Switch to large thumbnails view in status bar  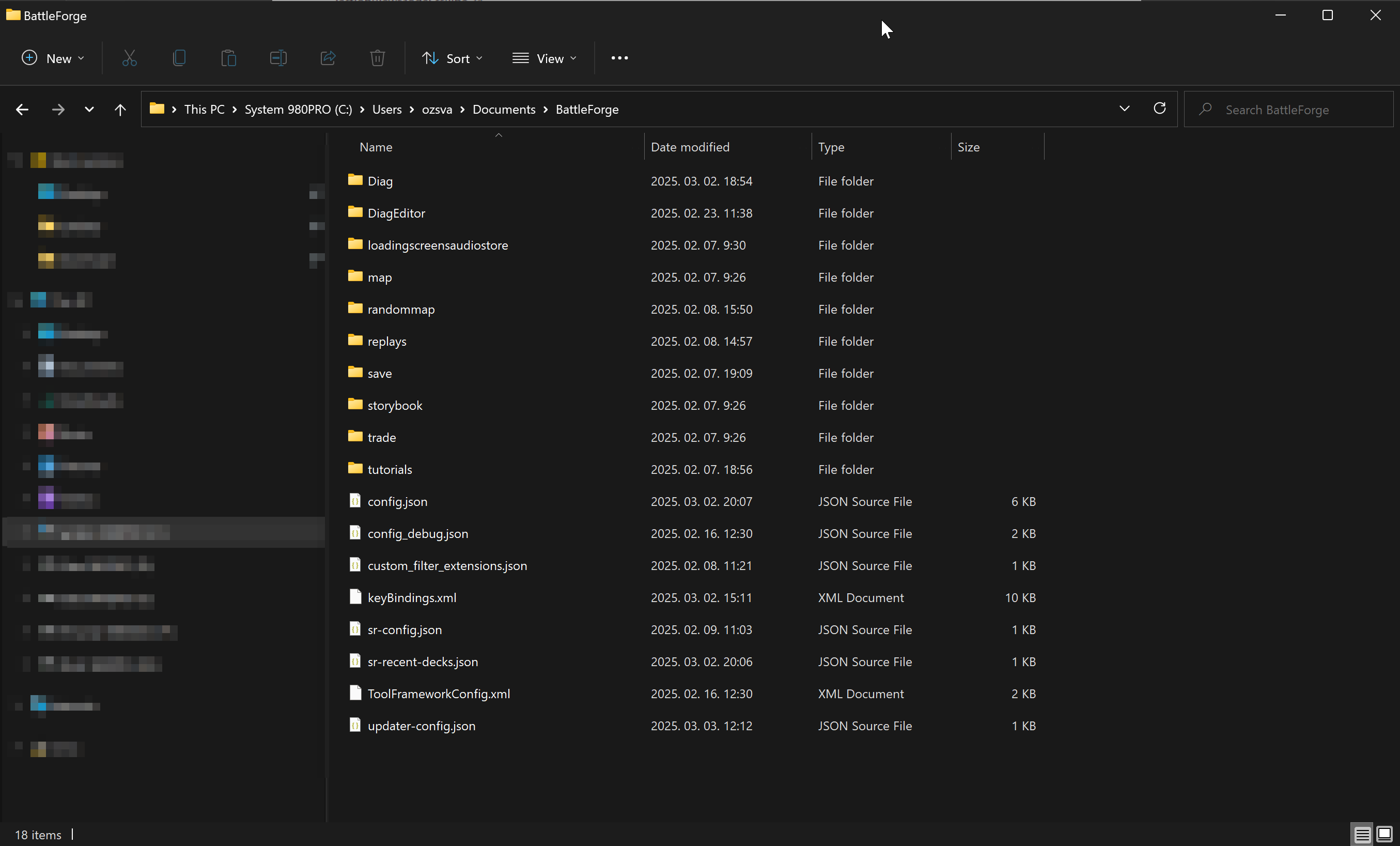click(x=1384, y=834)
